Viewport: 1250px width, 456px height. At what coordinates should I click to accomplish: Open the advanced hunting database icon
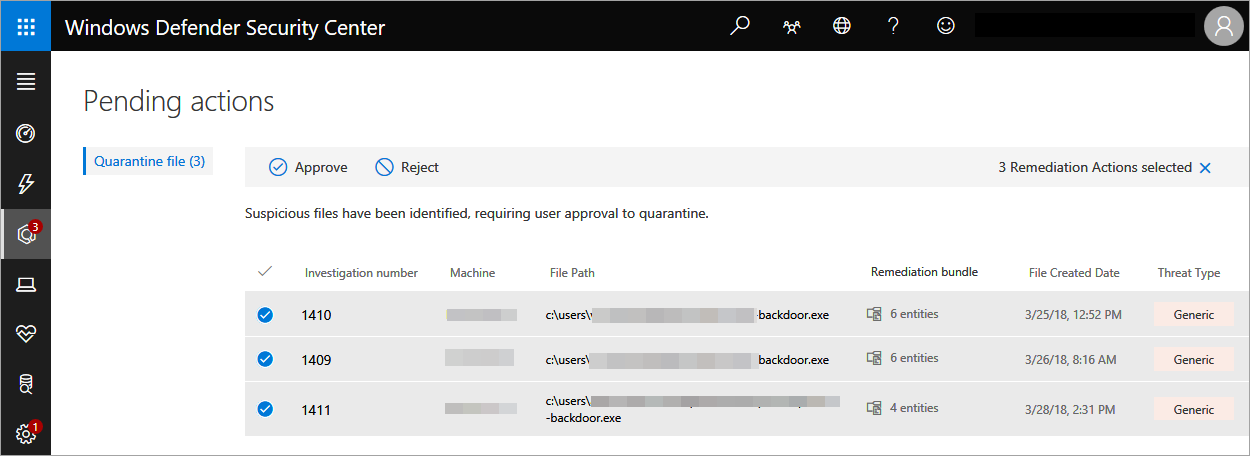pyautogui.click(x=26, y=383)
